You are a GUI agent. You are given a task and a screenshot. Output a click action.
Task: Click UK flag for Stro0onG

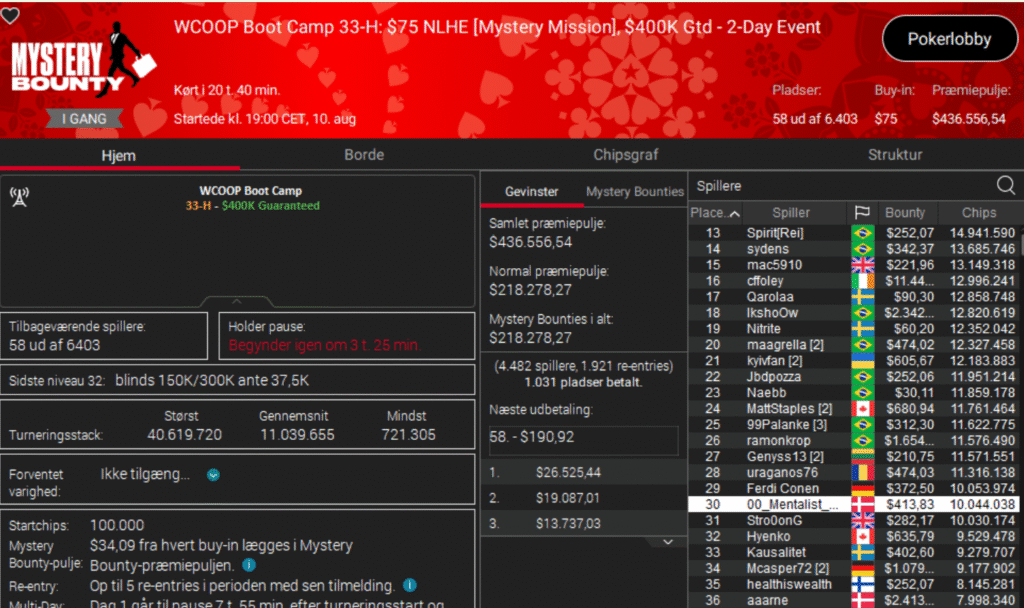tap(863, 520)
